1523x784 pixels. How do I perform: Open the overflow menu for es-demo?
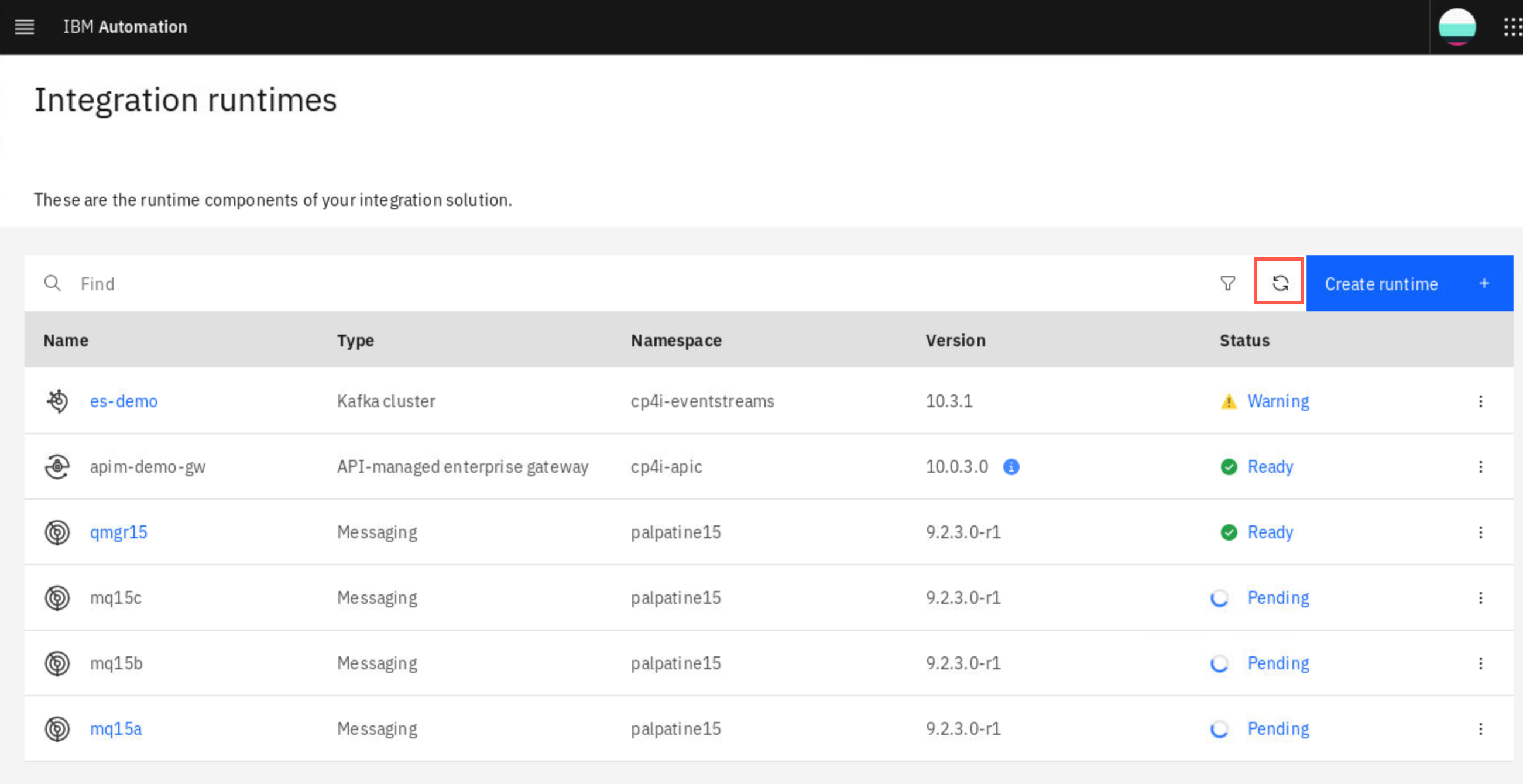pos(1480,401)
